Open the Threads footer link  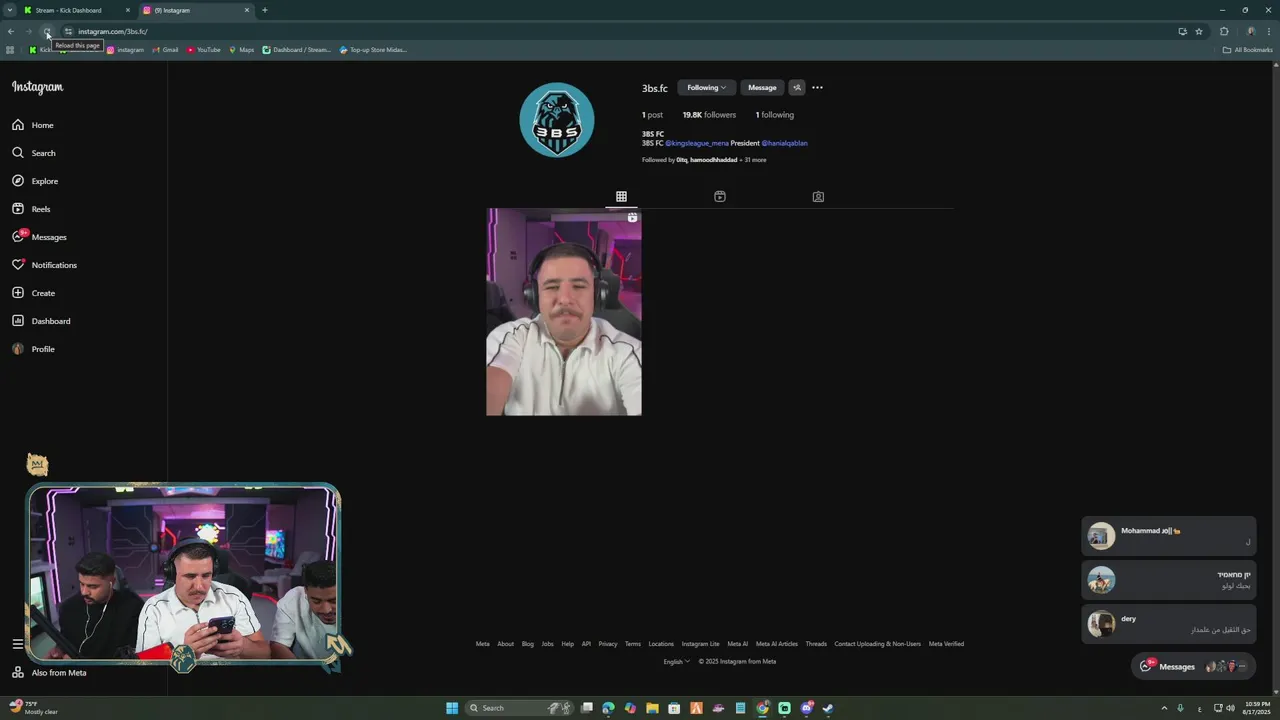[x=816, y=644]
